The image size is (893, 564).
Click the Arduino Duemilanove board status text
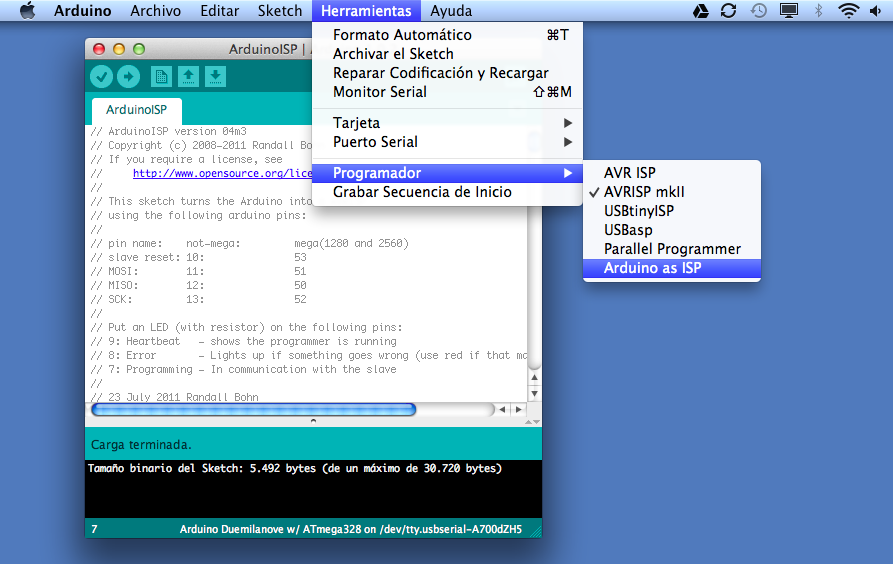(x=351, y=529)
